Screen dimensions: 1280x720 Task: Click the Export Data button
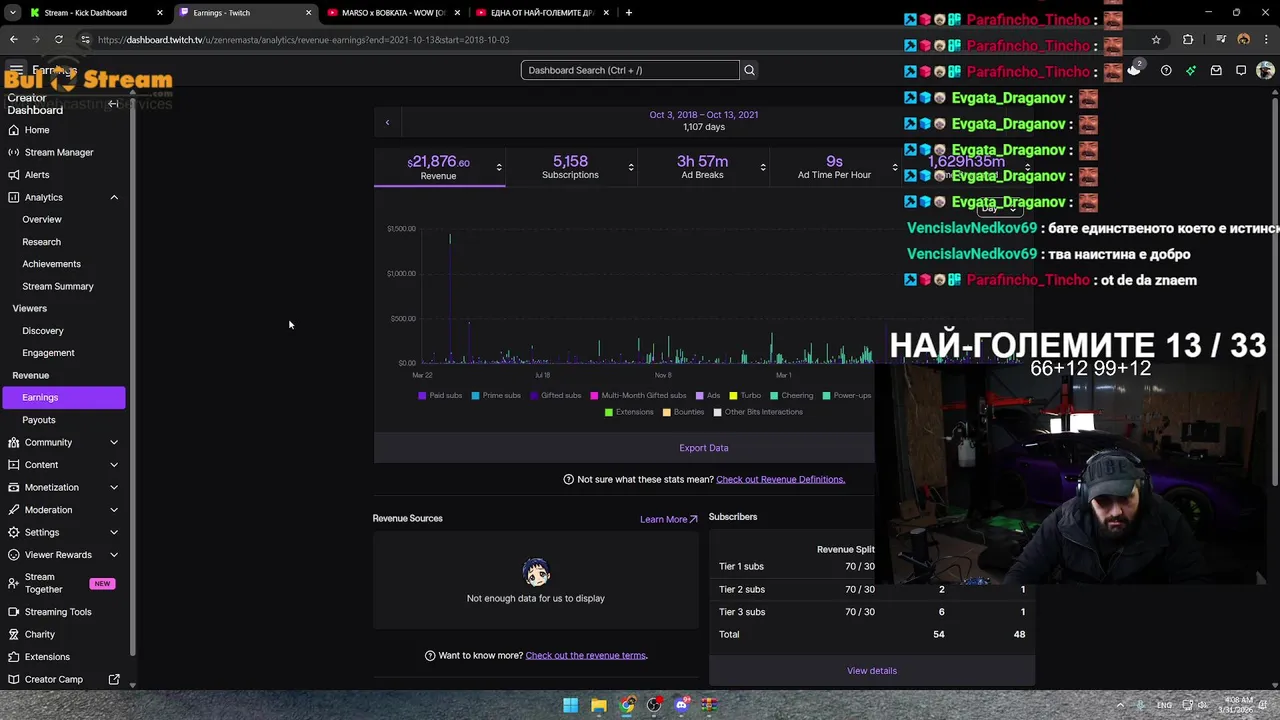coord(704,448)
